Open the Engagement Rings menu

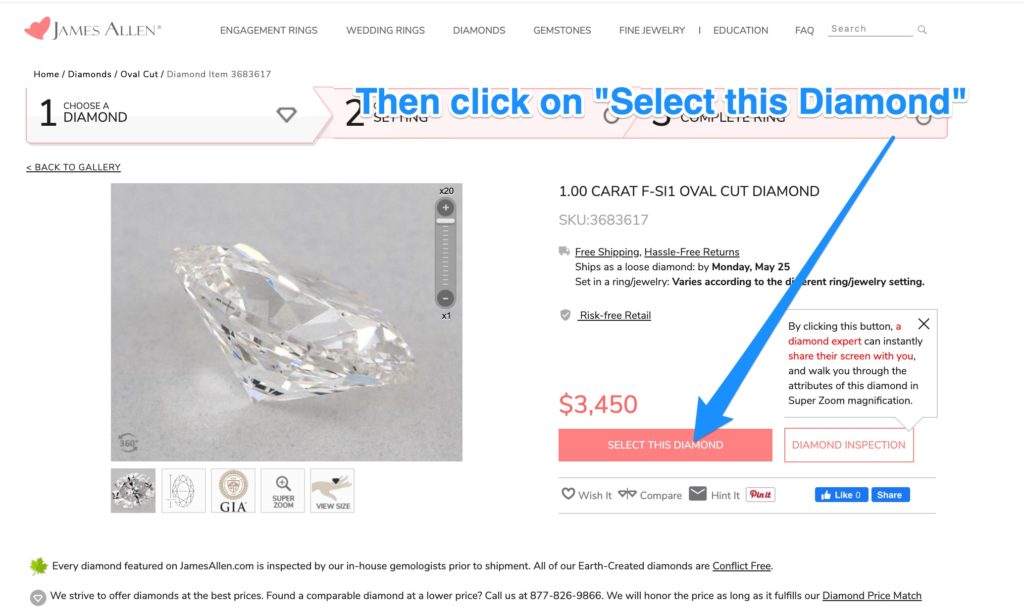268,30
